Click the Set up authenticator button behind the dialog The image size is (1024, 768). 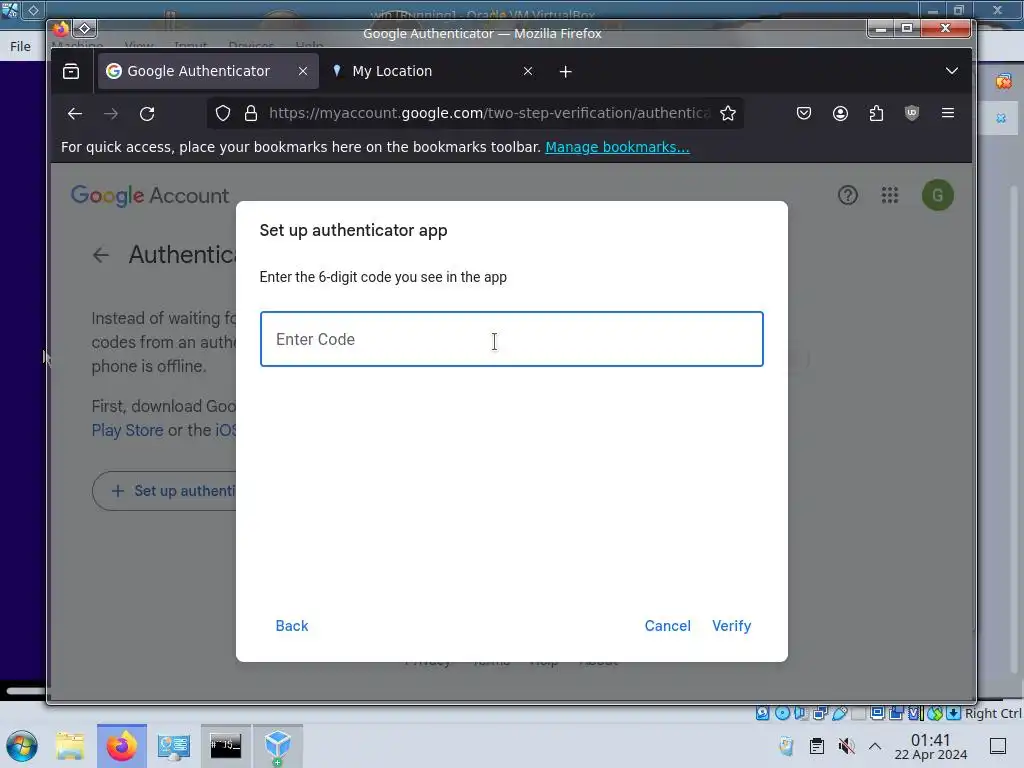pos(165,491)
